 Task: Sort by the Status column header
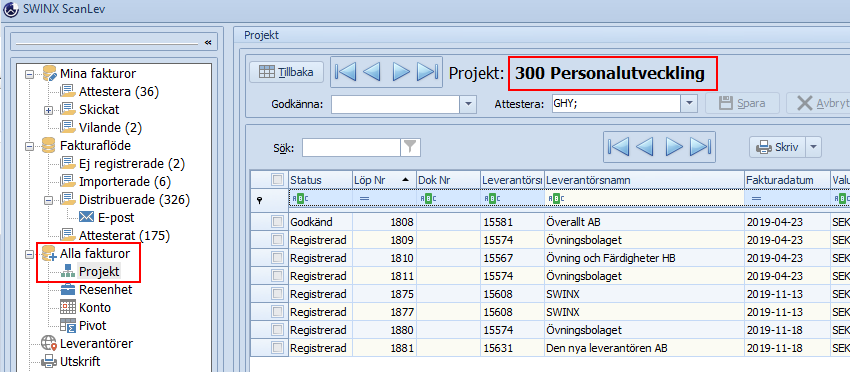pos(320,179)
